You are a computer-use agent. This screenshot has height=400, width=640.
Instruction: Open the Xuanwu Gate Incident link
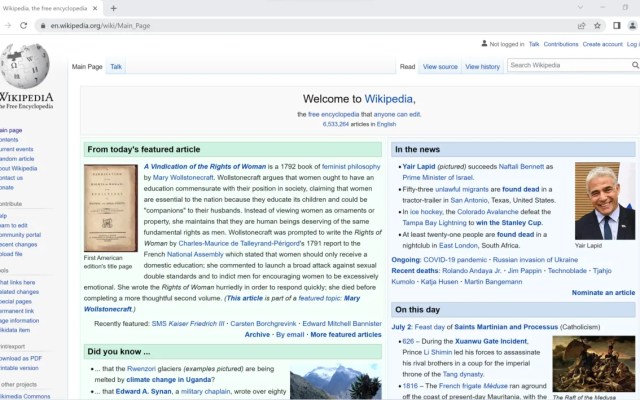tap(491, 341)
